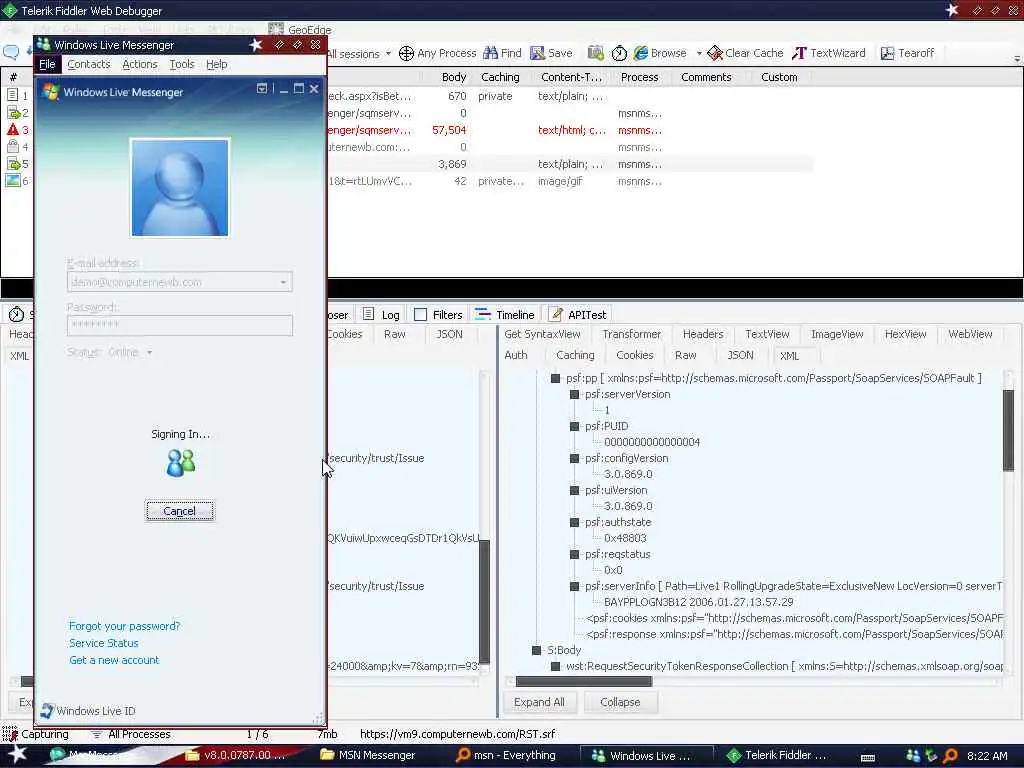Select session 1 document icon row
This screenshot has width=1024, height=768.
point(12,95)
